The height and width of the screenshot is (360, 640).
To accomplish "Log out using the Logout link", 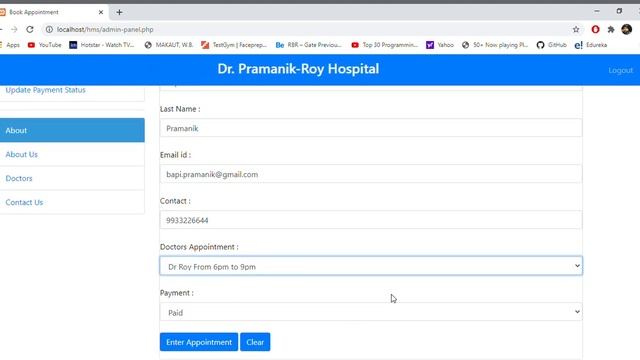I will pyautogui.click(x=620, y=70).
